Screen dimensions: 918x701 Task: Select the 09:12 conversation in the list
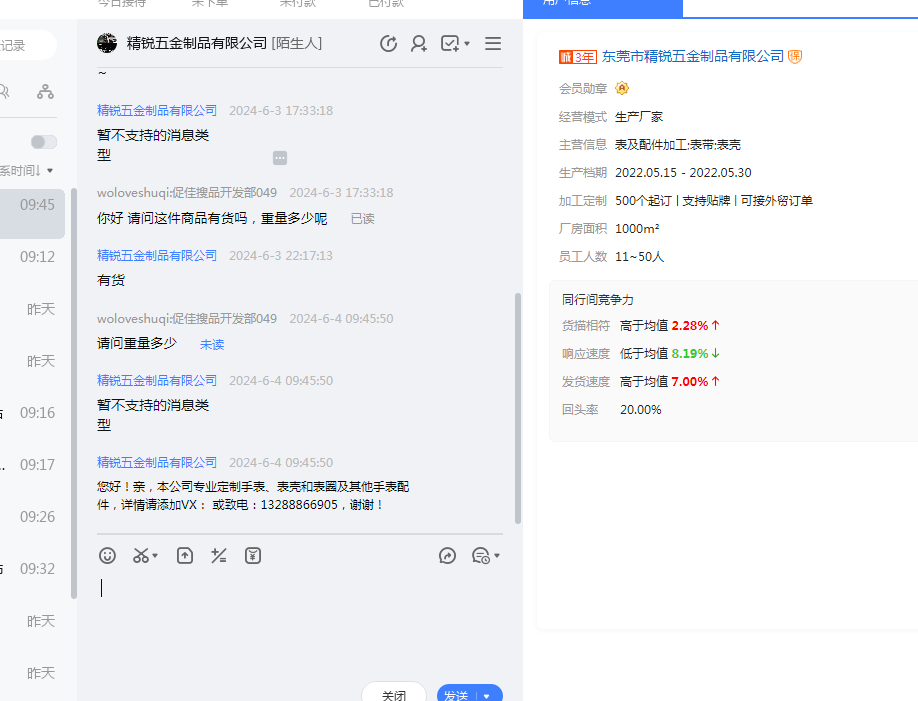coord(36,257)
